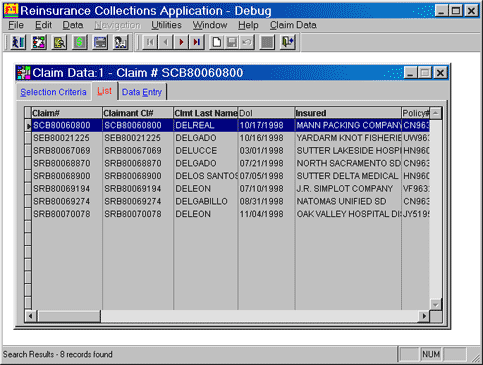This screenshot has width=483, height=365.
Task: Switch to the Selection Criteria tab
Action: coord(53,92)
